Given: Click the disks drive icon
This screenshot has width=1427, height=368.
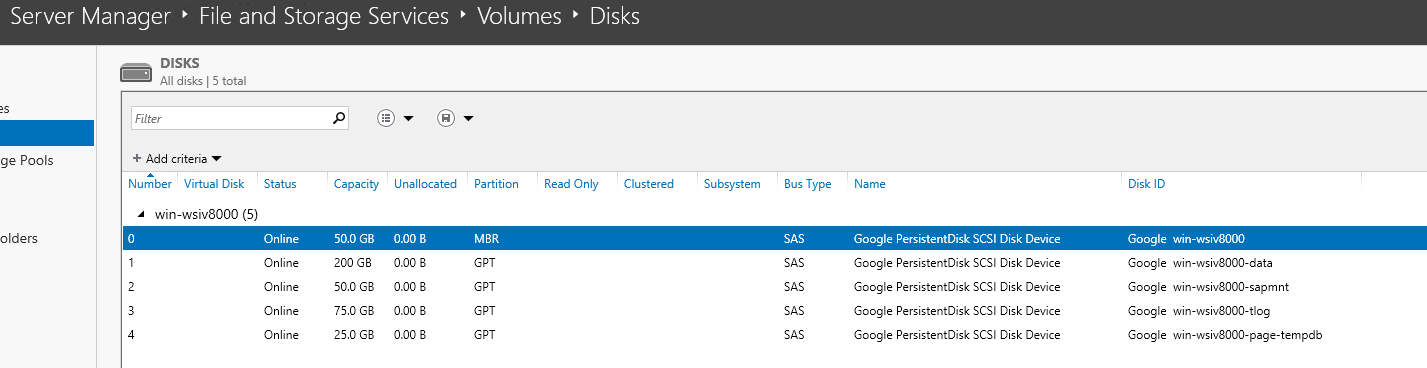Looking at the screenshot, I should pyautogui.click(x=136, y=73).
